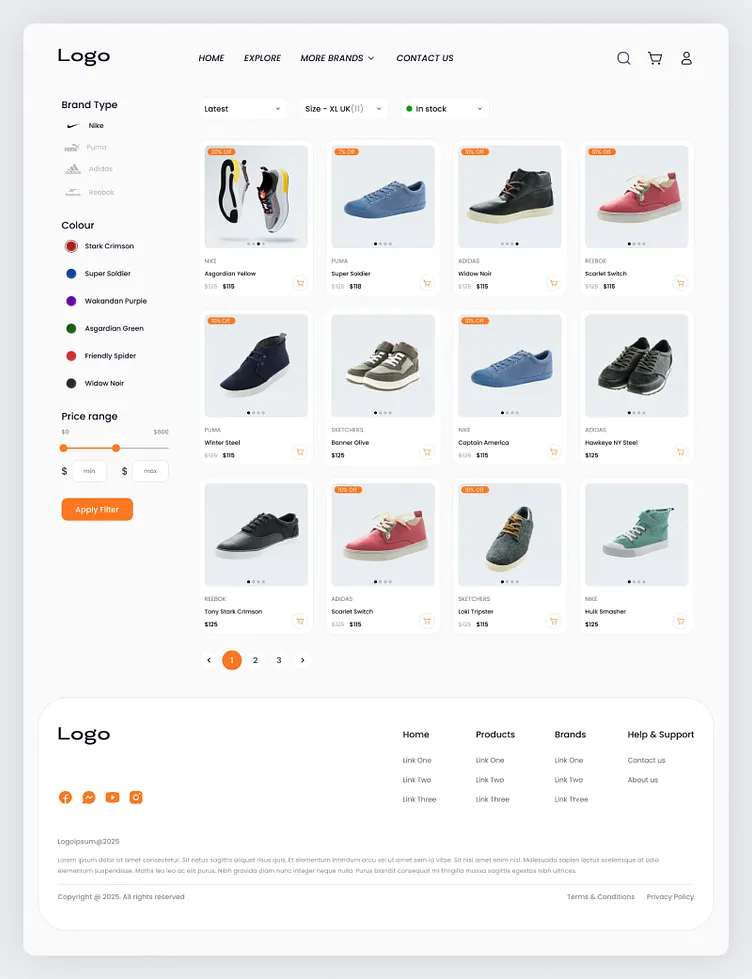Choose Wakandan Purple swatch

click(71, 301)
